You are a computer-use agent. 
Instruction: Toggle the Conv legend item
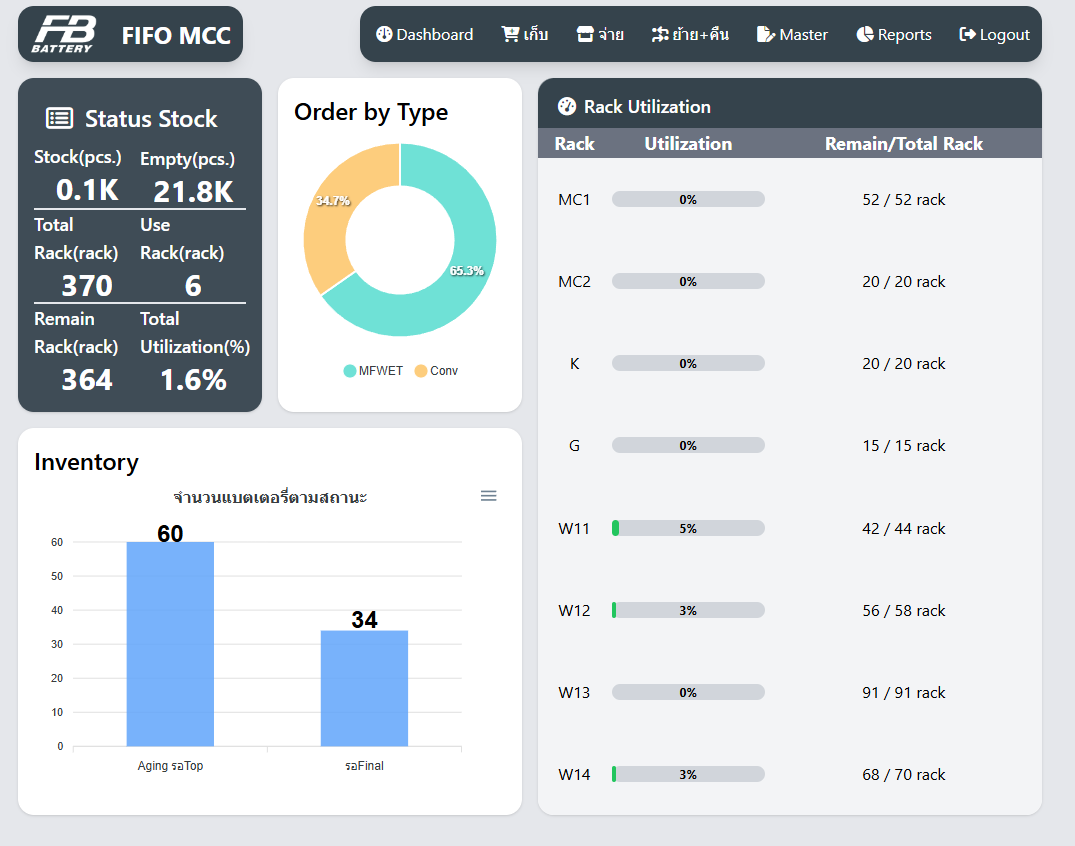pos(436,371)
